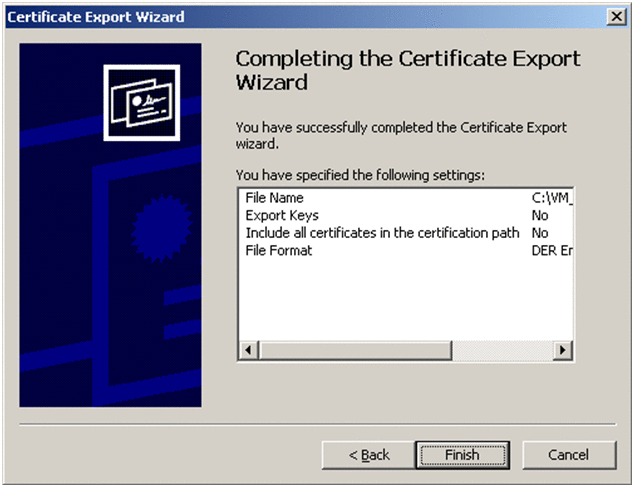This screenshot has width=635, height=489.
Task: Go back with the Back button
Action: (x=369, y=455)
